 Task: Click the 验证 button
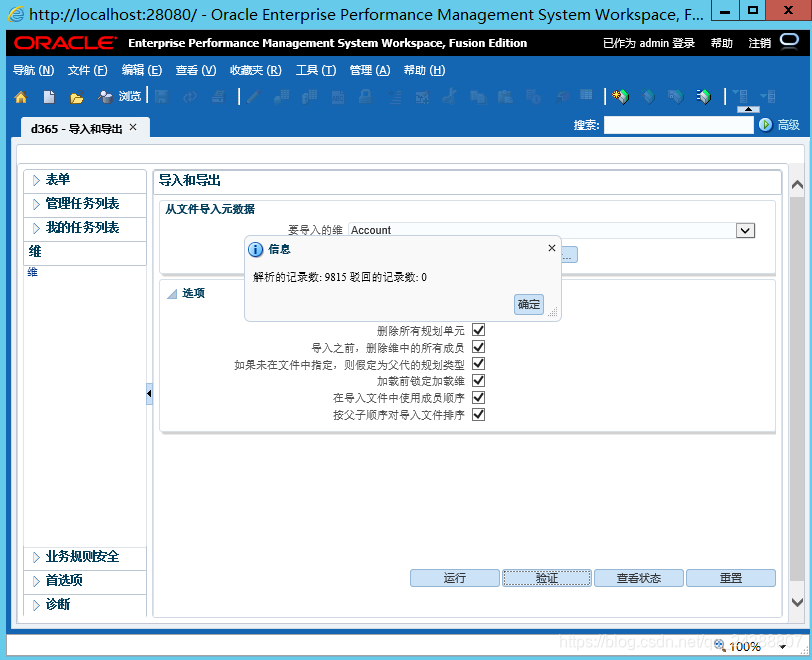(546, 578)
